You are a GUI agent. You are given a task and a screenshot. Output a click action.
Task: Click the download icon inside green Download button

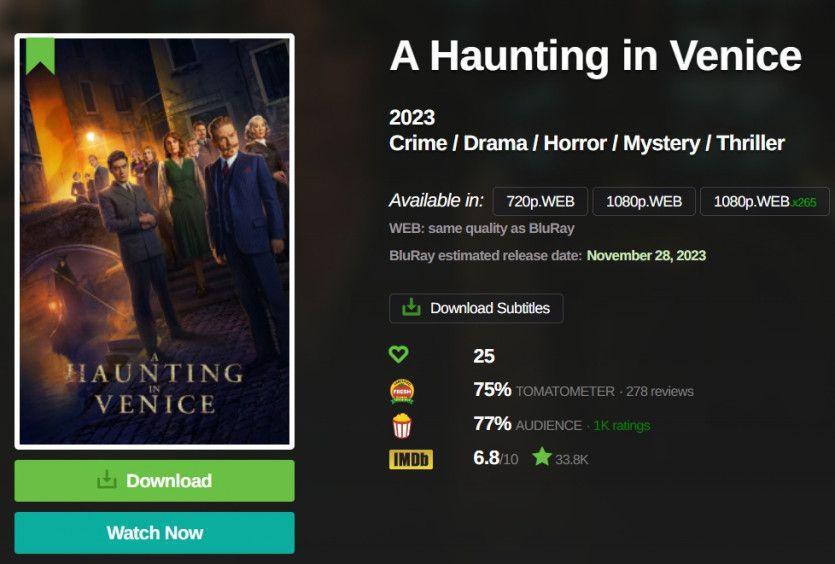107,480
